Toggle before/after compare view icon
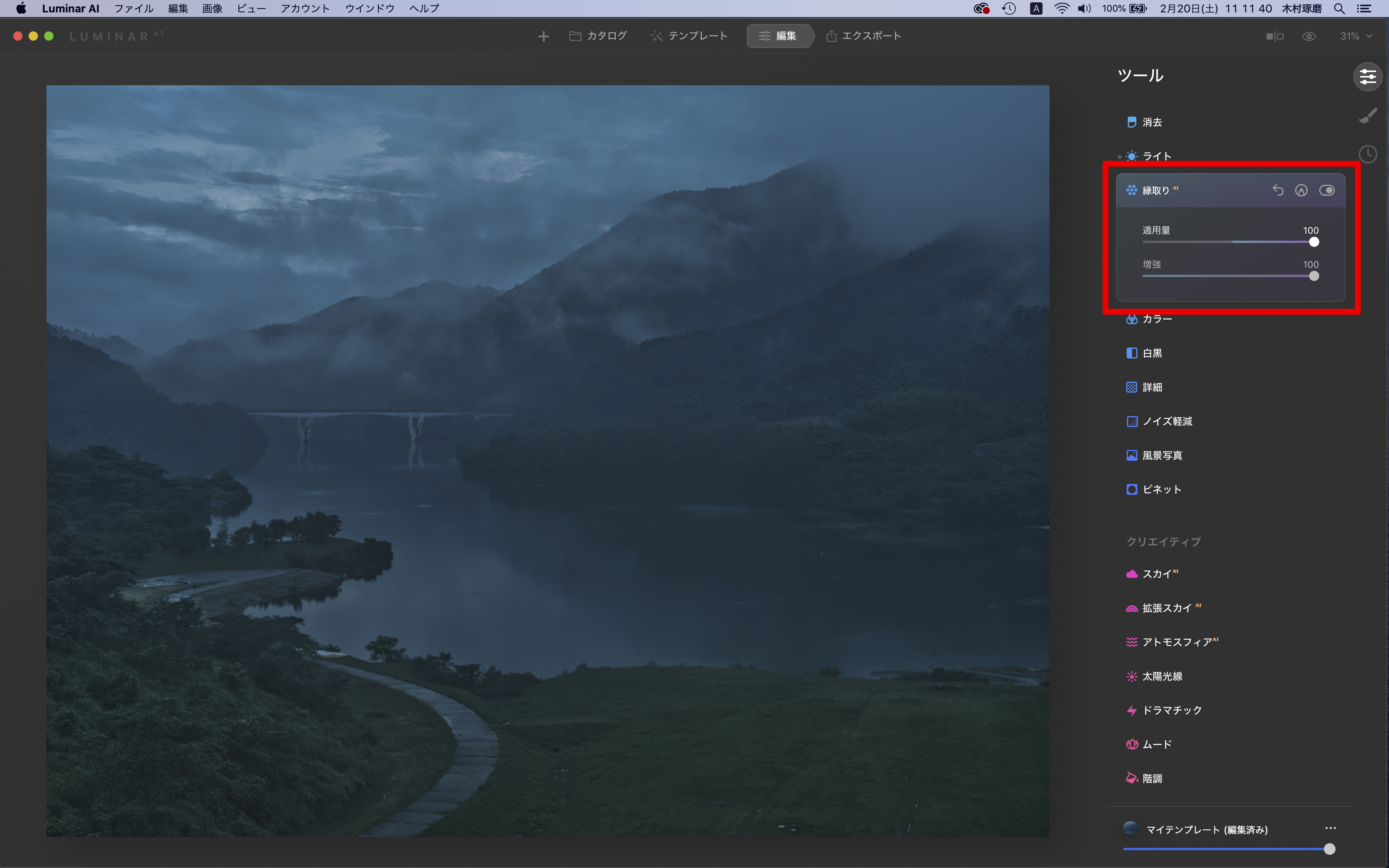This screenshot has height=868, width=1389. click(x=1274, y=36)
